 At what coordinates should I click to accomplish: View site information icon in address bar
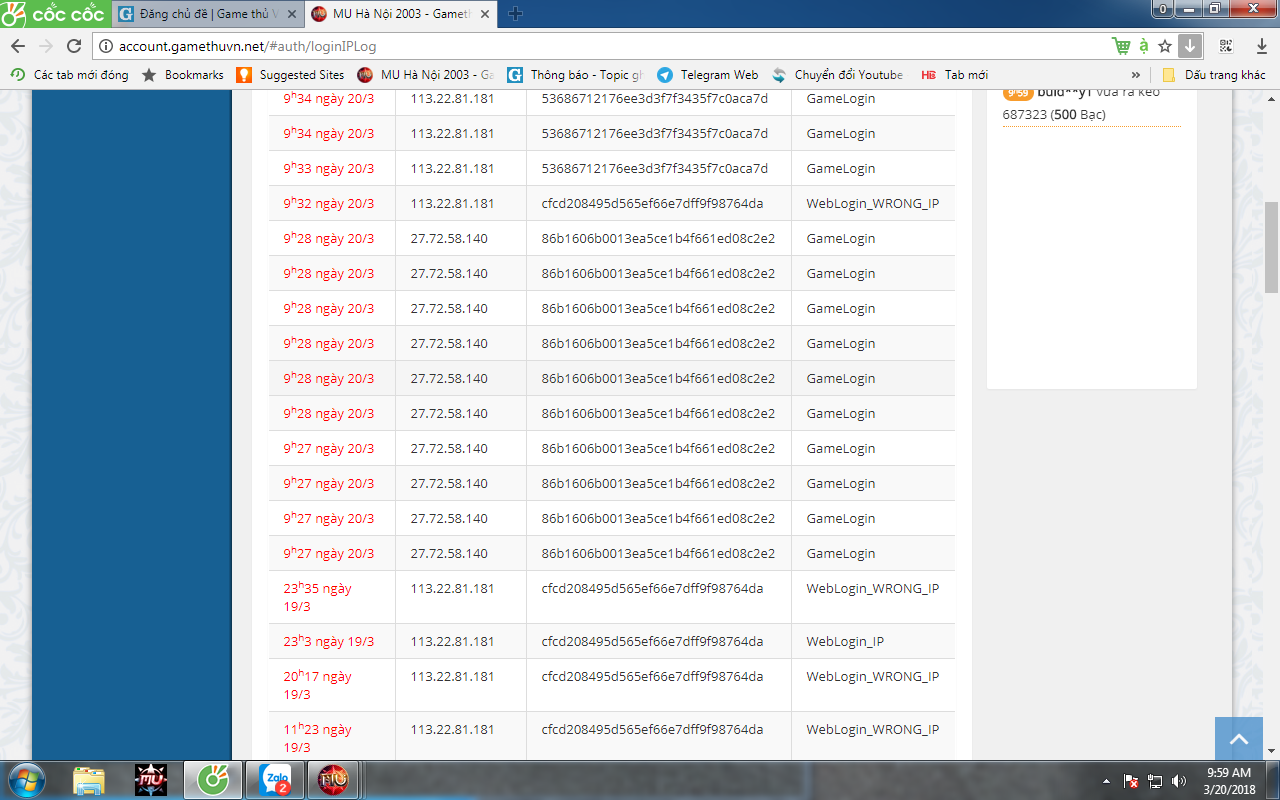pyautogui.click(x=106, y=46)
